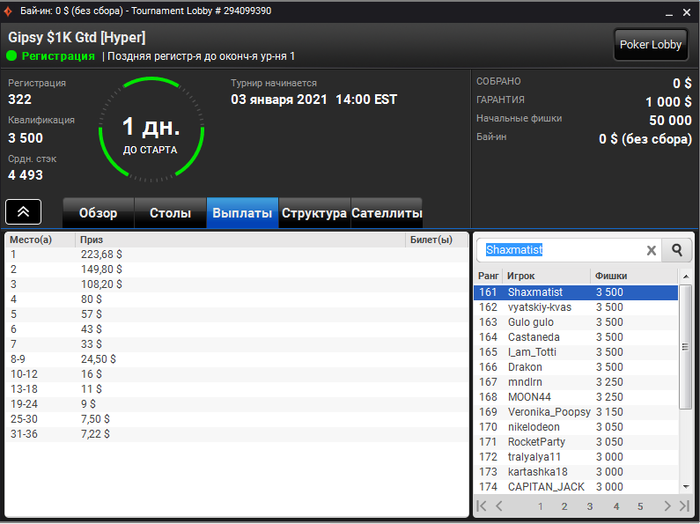Screen dimensions: 700x524
Task: Go to previous page of players
Action: coord(499,506)
